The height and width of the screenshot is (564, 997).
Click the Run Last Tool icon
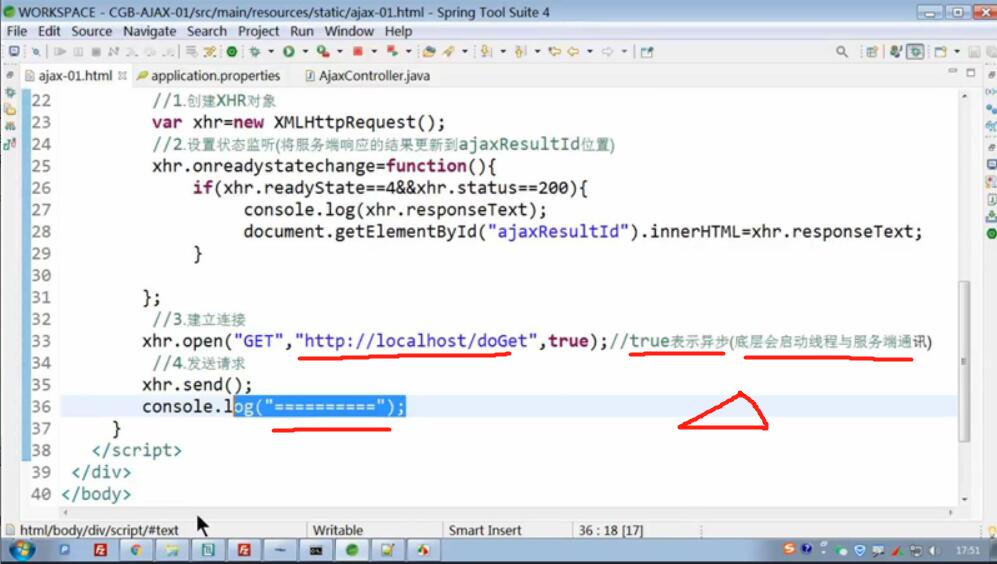[x=323, y=52]
